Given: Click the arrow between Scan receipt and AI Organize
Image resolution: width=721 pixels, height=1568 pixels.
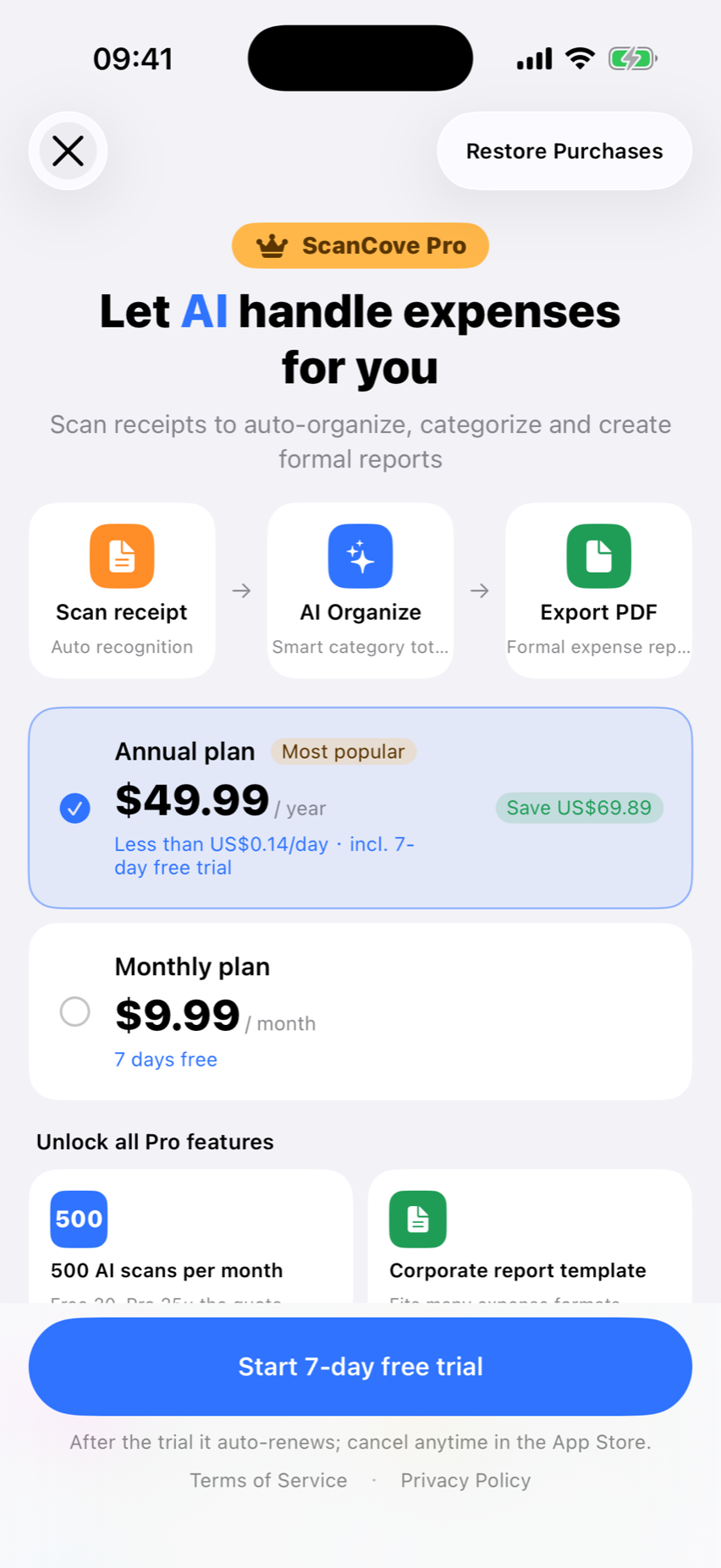Looking at the screenshot, I should (x=242, y=590).
